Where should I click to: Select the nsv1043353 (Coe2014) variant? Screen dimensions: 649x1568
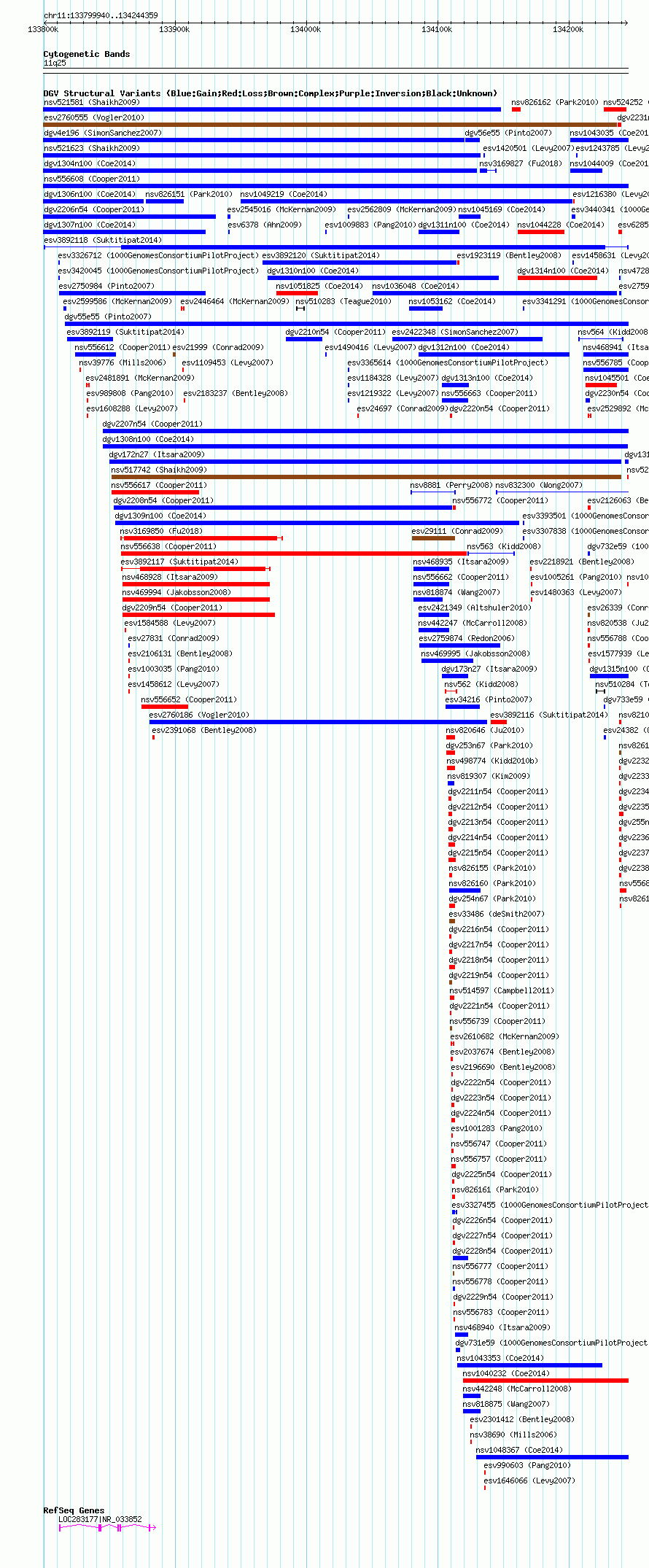[529, 1365]
